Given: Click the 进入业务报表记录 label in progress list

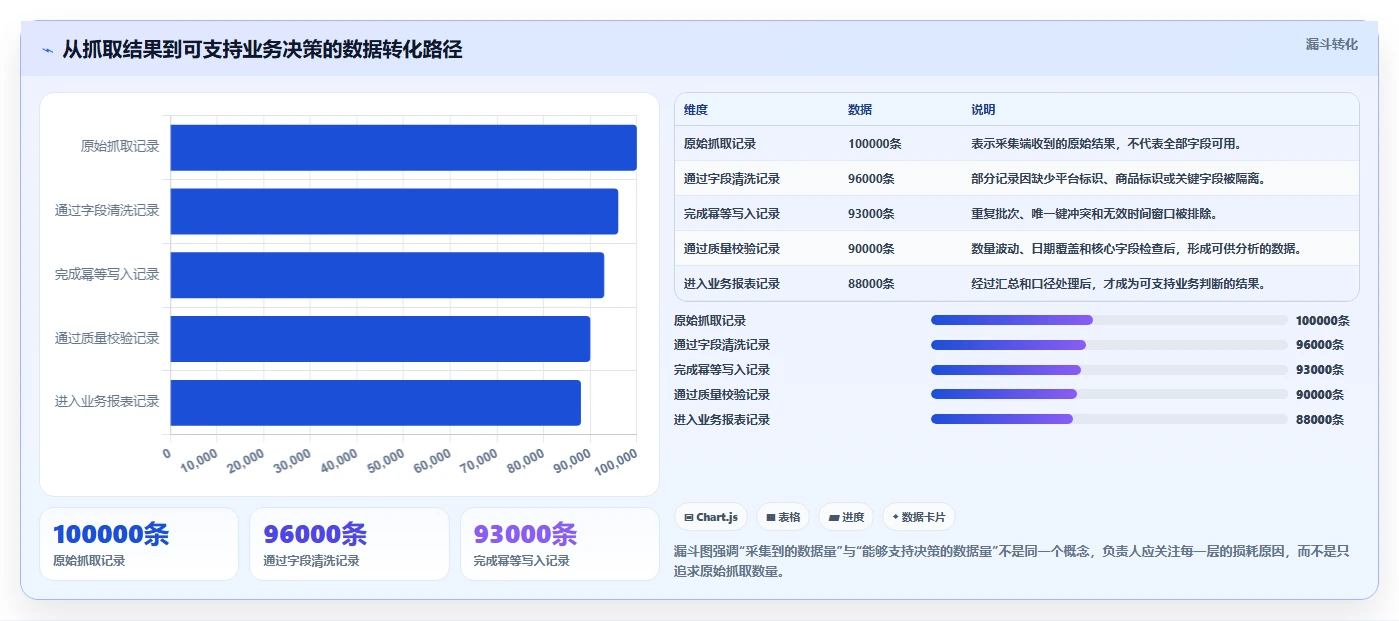Looking at the screenshot, I should pyautogui.click(x=722, y=420).
